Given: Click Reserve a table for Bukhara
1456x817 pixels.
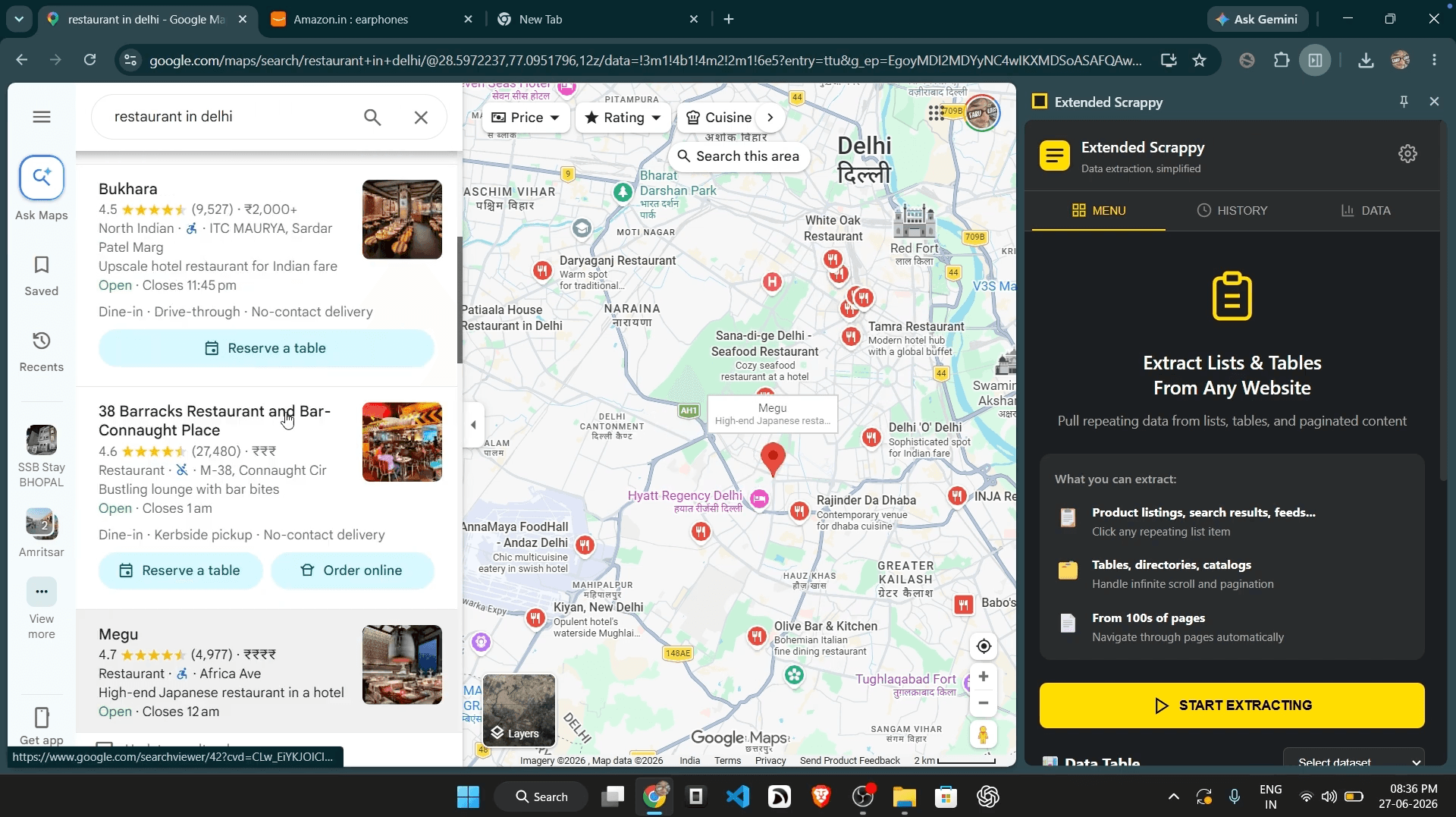Looking at the screenshot, I should click(266, 348).
